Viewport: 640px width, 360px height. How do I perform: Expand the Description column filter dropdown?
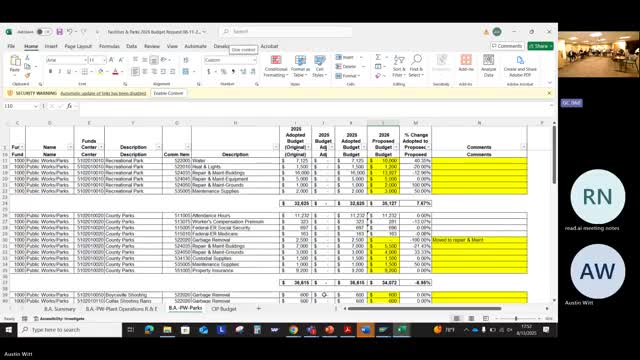158,147
